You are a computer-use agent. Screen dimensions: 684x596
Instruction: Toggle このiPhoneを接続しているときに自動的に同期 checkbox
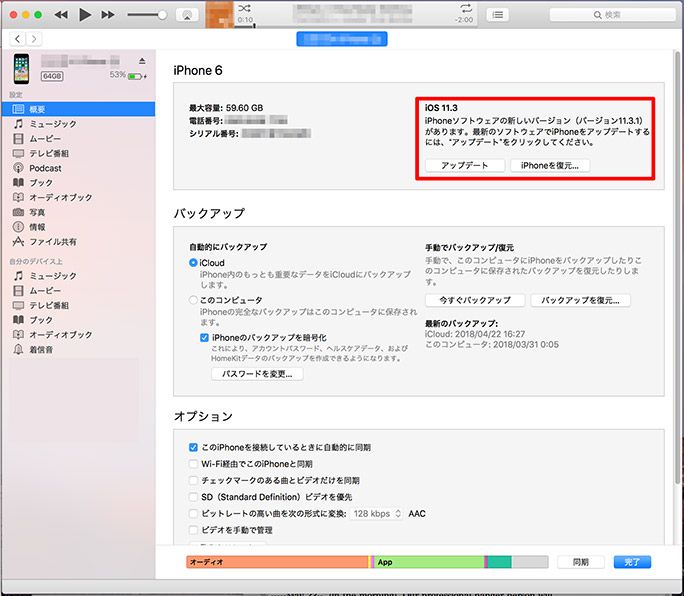click(193, 447)
